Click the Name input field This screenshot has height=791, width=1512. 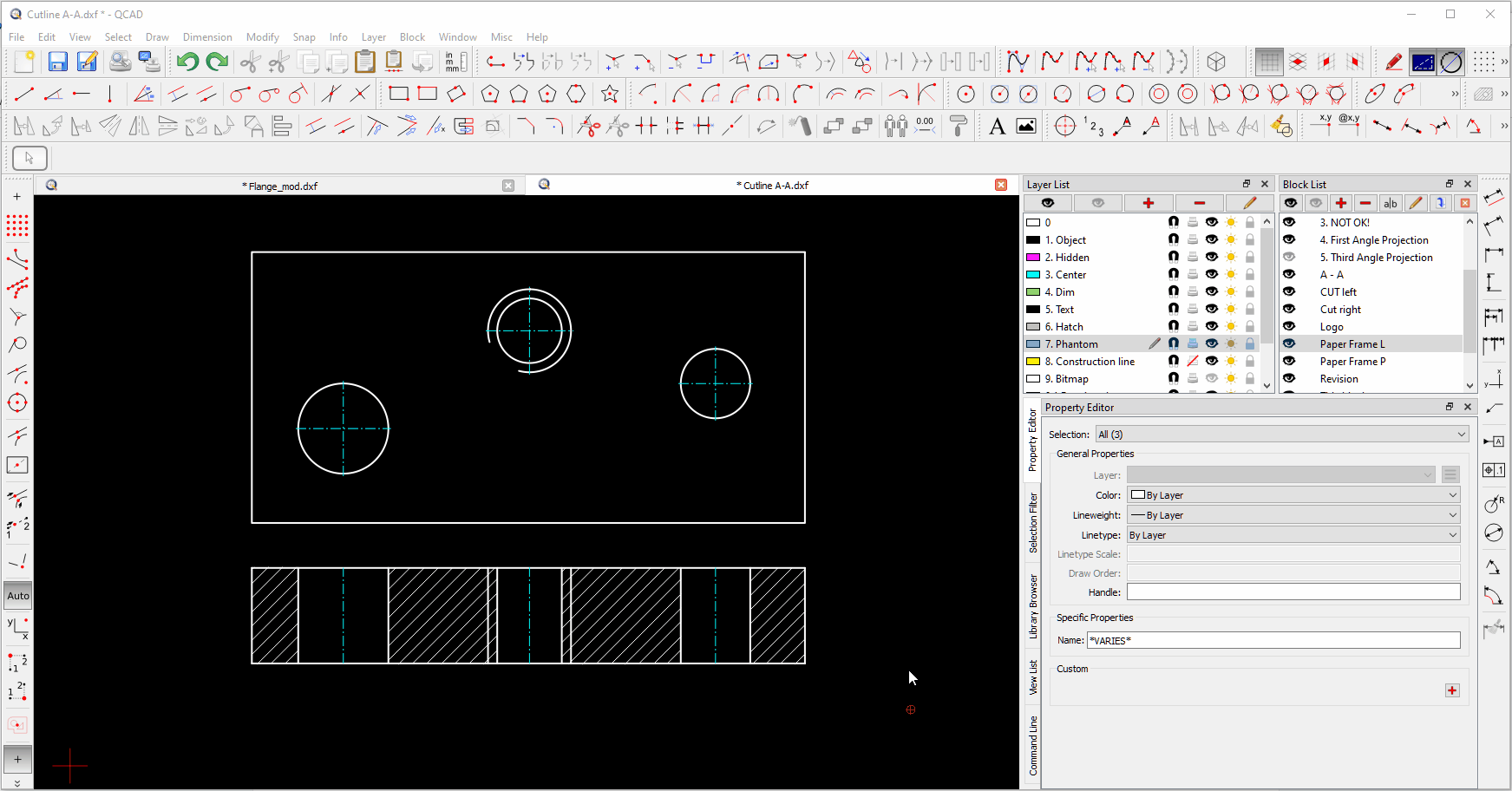coord(1273,641)
